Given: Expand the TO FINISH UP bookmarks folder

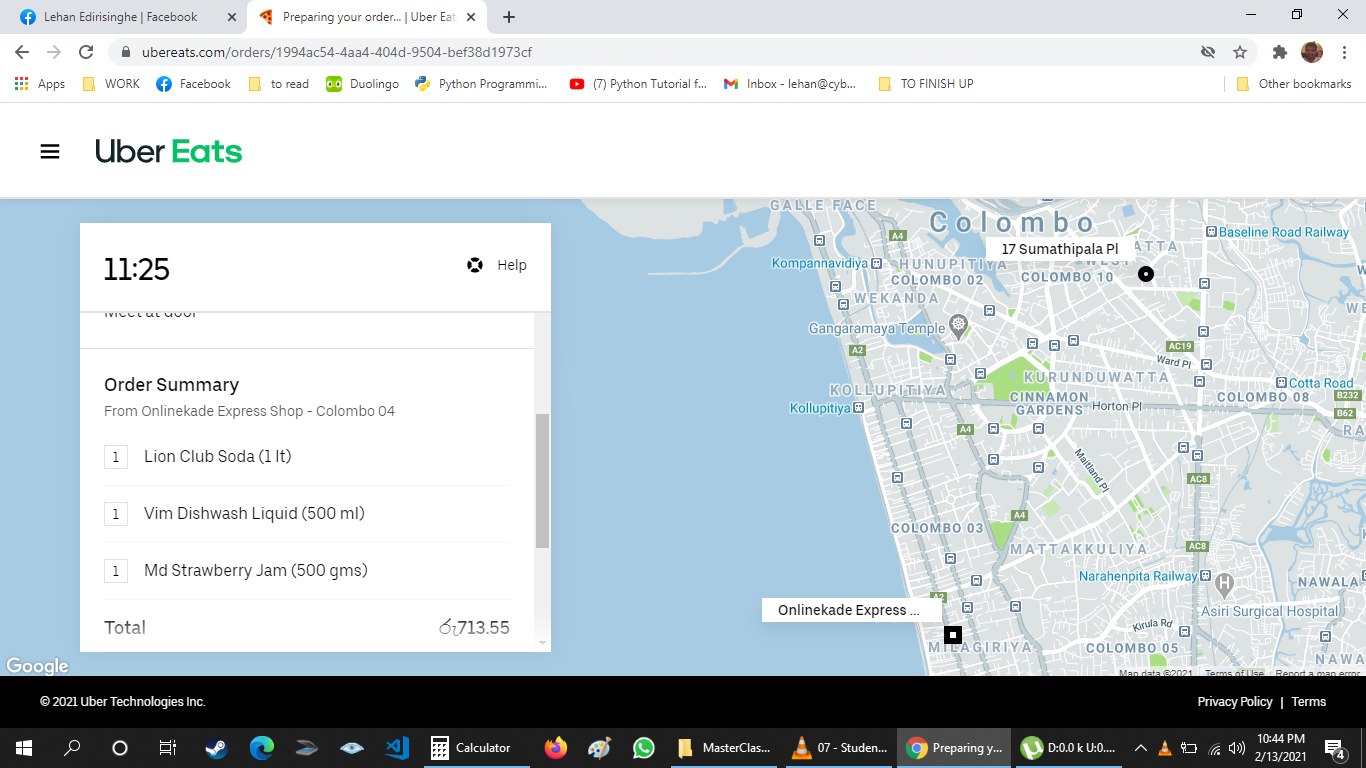Looking at the screenshot, I should click(925, 84).
